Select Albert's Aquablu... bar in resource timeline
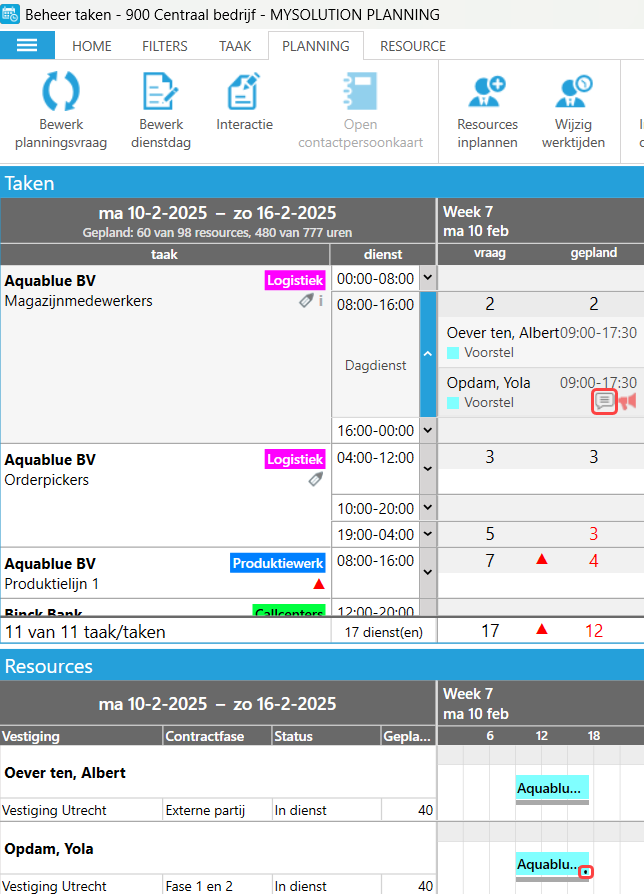This screenshot has height=894, width=644. [x=552, y=788]
